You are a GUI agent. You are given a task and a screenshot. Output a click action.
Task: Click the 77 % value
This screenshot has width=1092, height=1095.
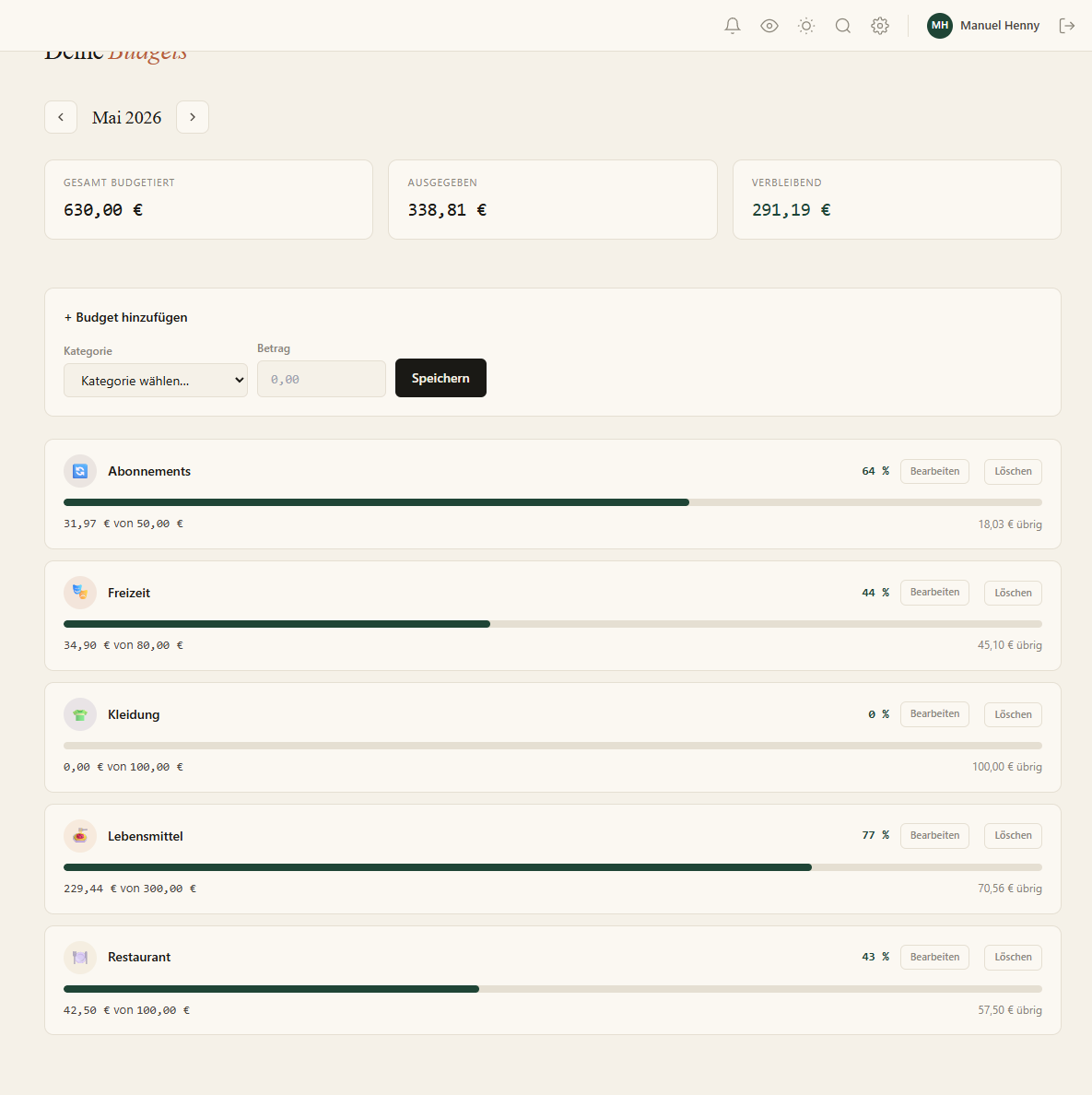click(875, 835)
